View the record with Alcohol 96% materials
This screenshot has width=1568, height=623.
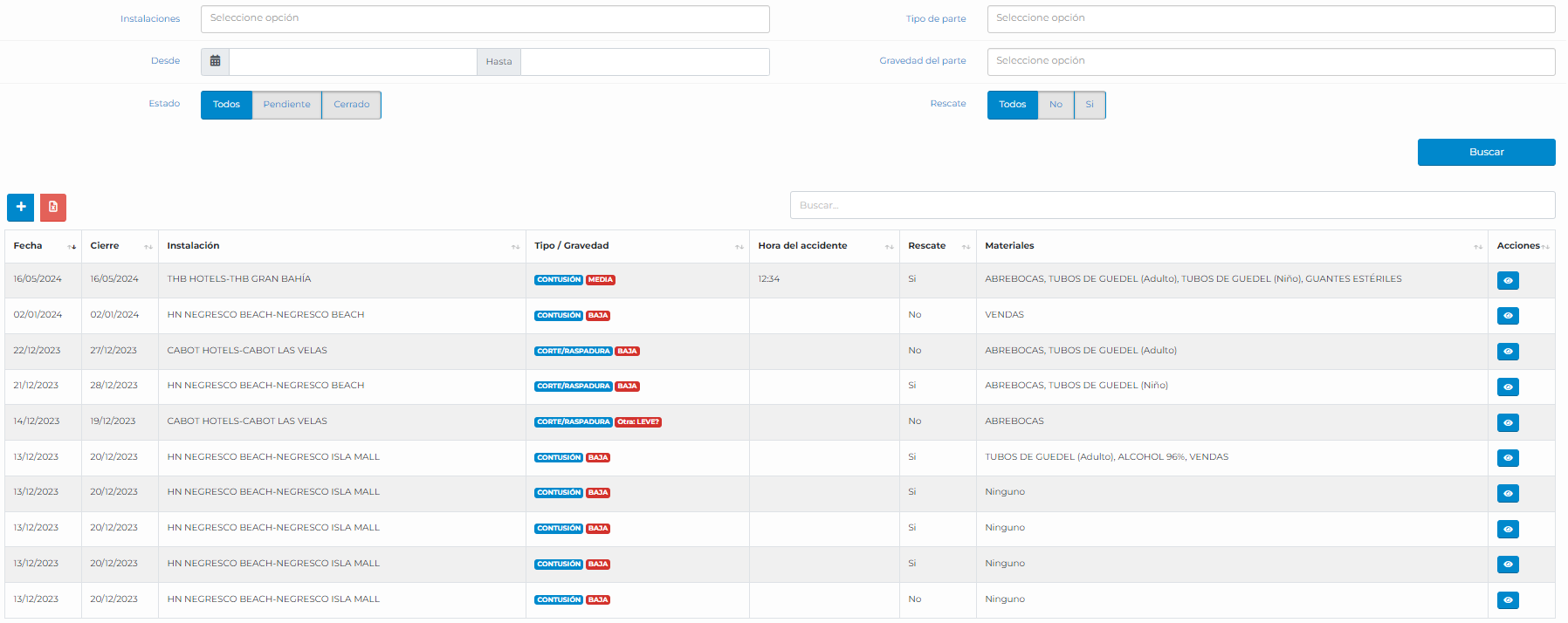pos(1507,458)
